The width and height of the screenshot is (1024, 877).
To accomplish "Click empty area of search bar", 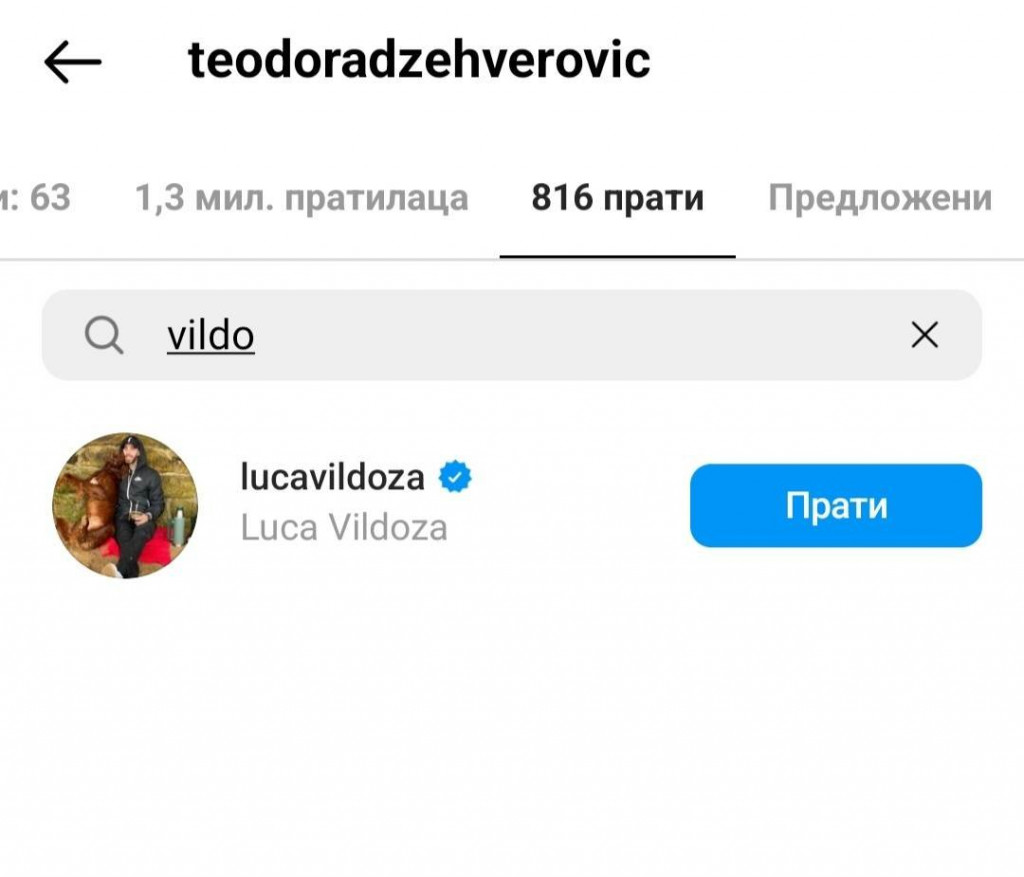I will 575,335.
